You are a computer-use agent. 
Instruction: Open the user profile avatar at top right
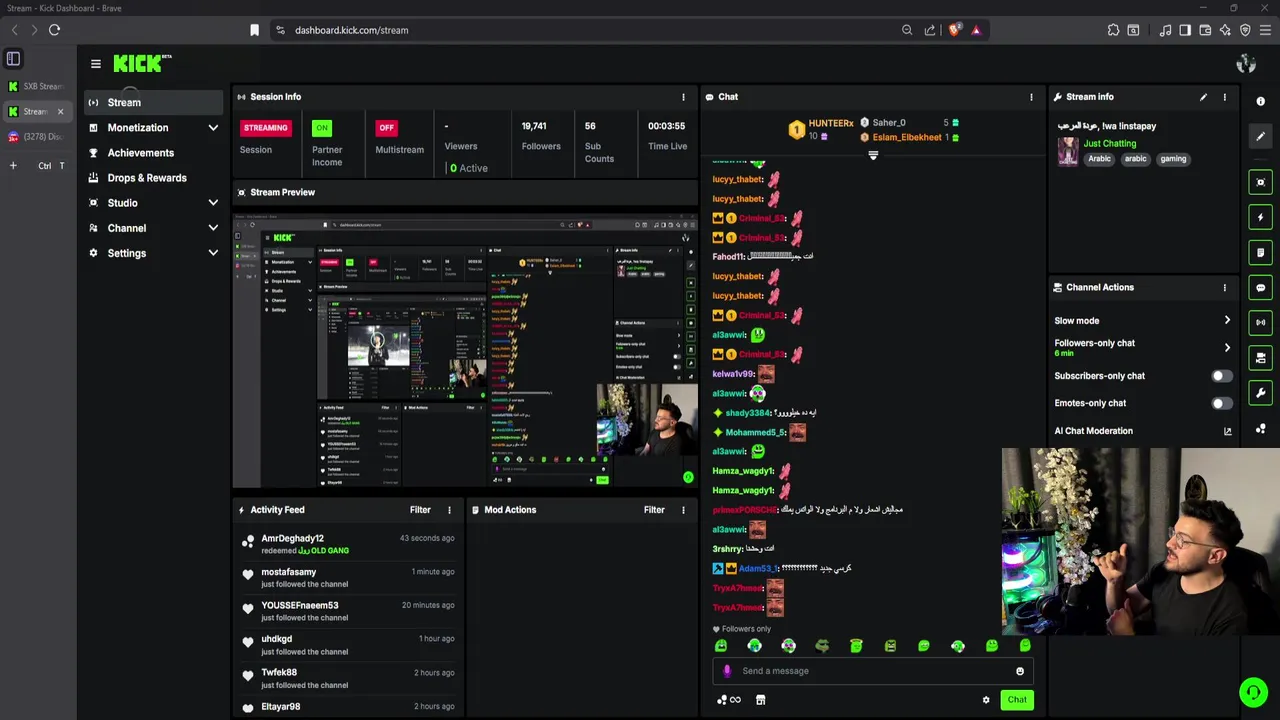pos(1246,64)
